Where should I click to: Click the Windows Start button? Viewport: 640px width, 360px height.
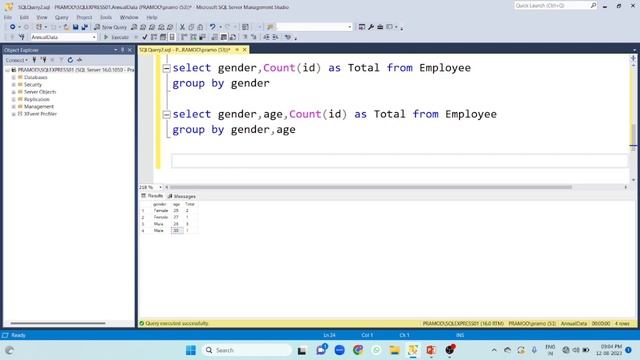191,350
